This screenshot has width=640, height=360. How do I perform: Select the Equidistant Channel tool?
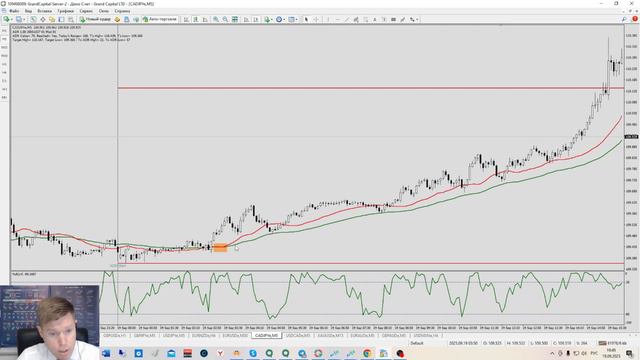click(356, 19)
